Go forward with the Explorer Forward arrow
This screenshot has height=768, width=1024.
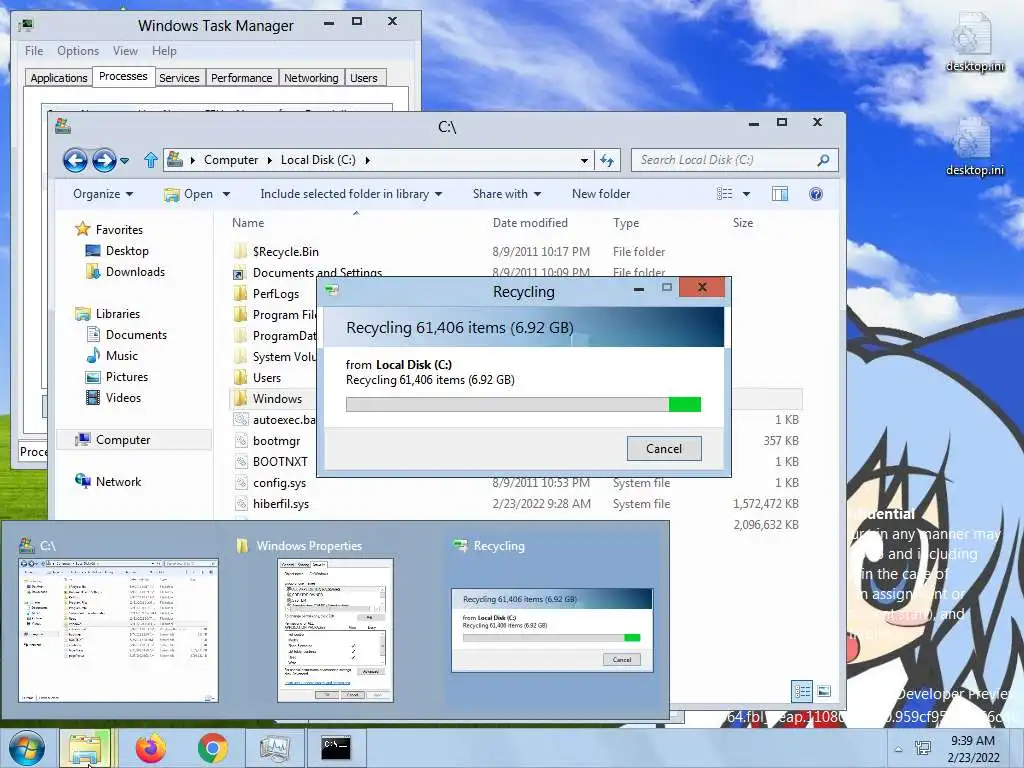pos(104,160)
